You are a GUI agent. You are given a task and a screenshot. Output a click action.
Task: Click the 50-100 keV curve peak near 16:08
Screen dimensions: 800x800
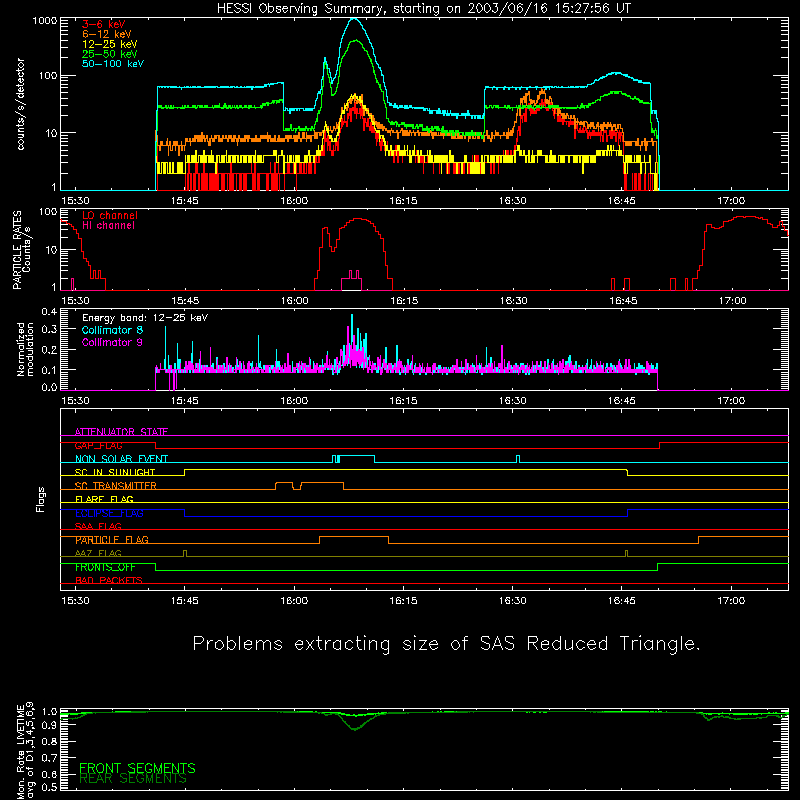[x=354, y=19]
